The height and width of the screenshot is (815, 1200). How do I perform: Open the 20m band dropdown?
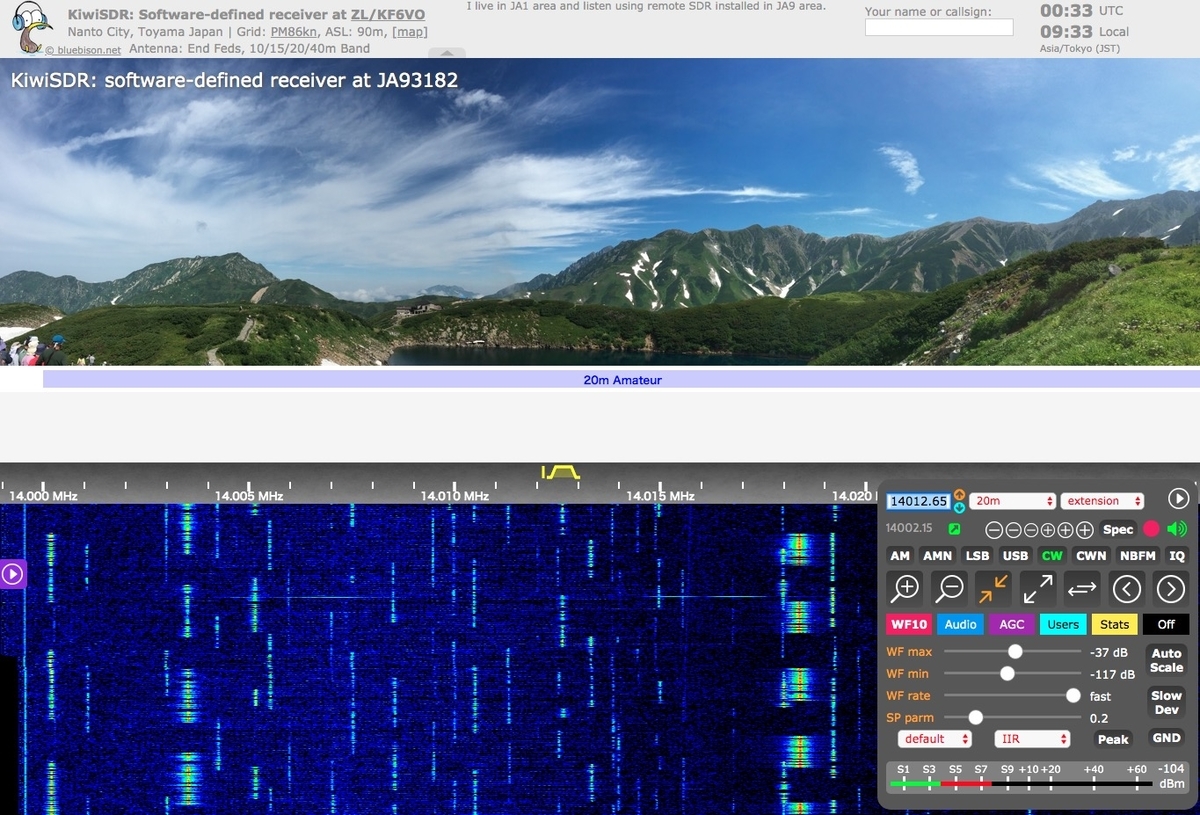coord(1012,501)
